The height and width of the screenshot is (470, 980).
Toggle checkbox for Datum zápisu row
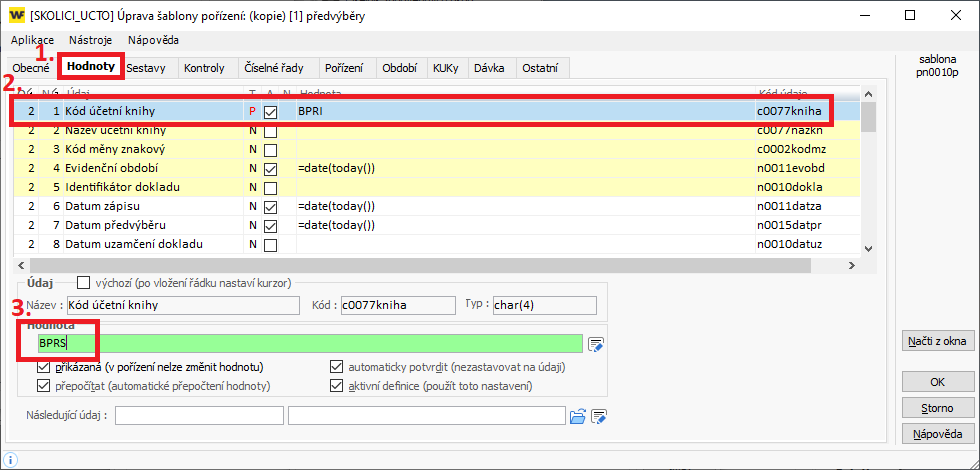pos(271,207)
